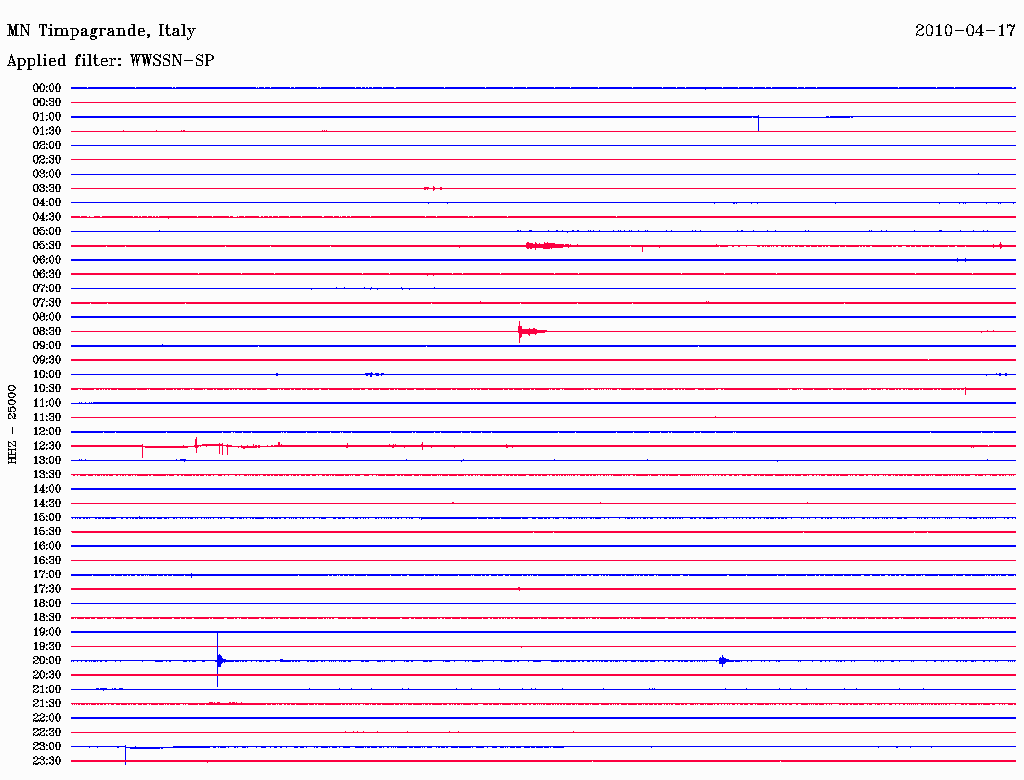Select the 10:00 time label
The height and width of the screenshot is (780, 1024).
pyautogui.click(x=47, y=374)
